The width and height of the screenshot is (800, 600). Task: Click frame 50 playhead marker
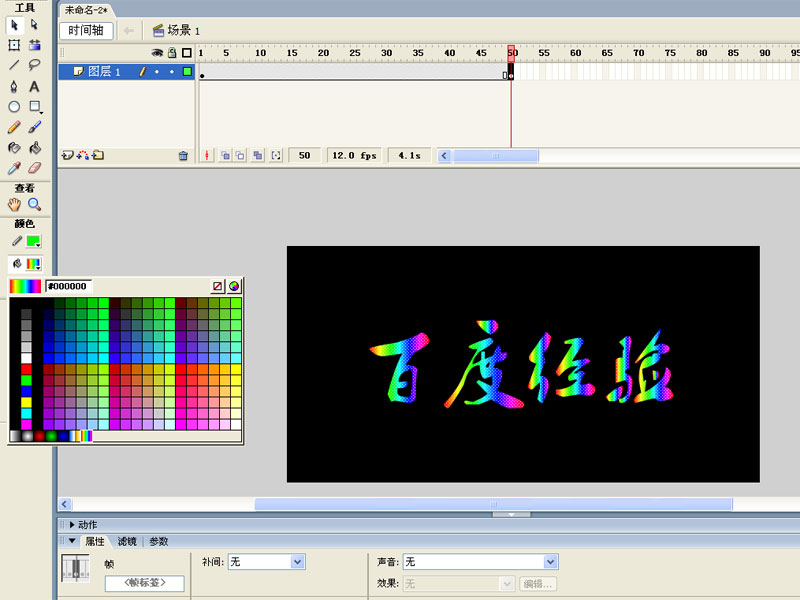511,53
